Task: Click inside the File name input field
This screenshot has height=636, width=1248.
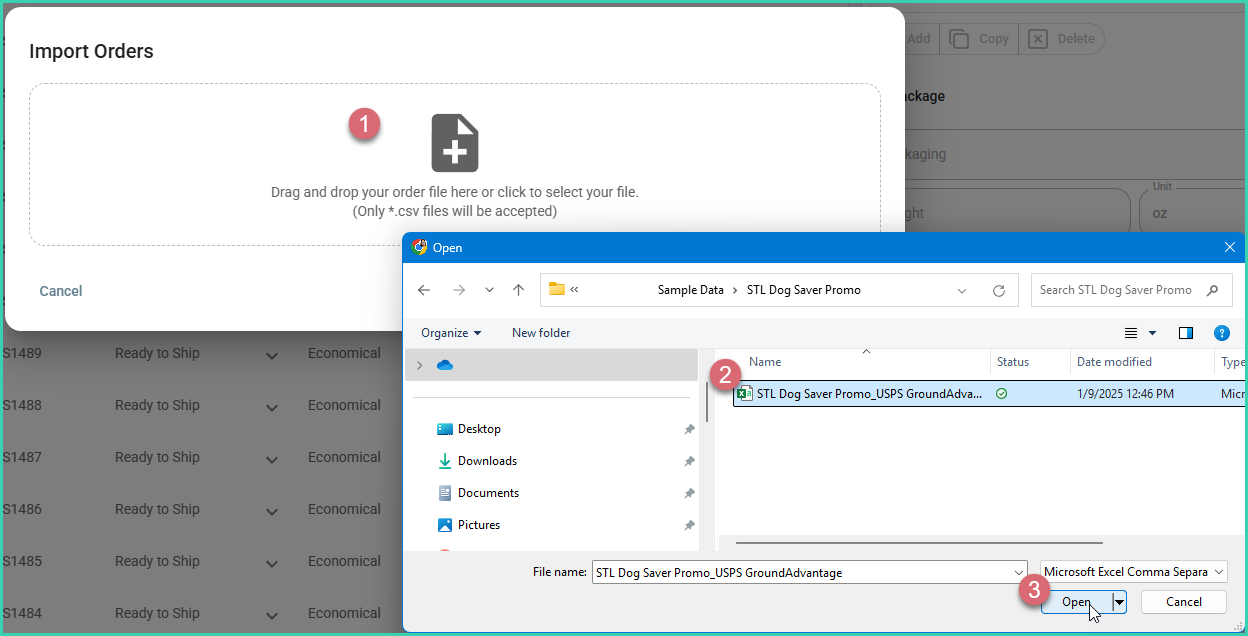Action: 800,571
